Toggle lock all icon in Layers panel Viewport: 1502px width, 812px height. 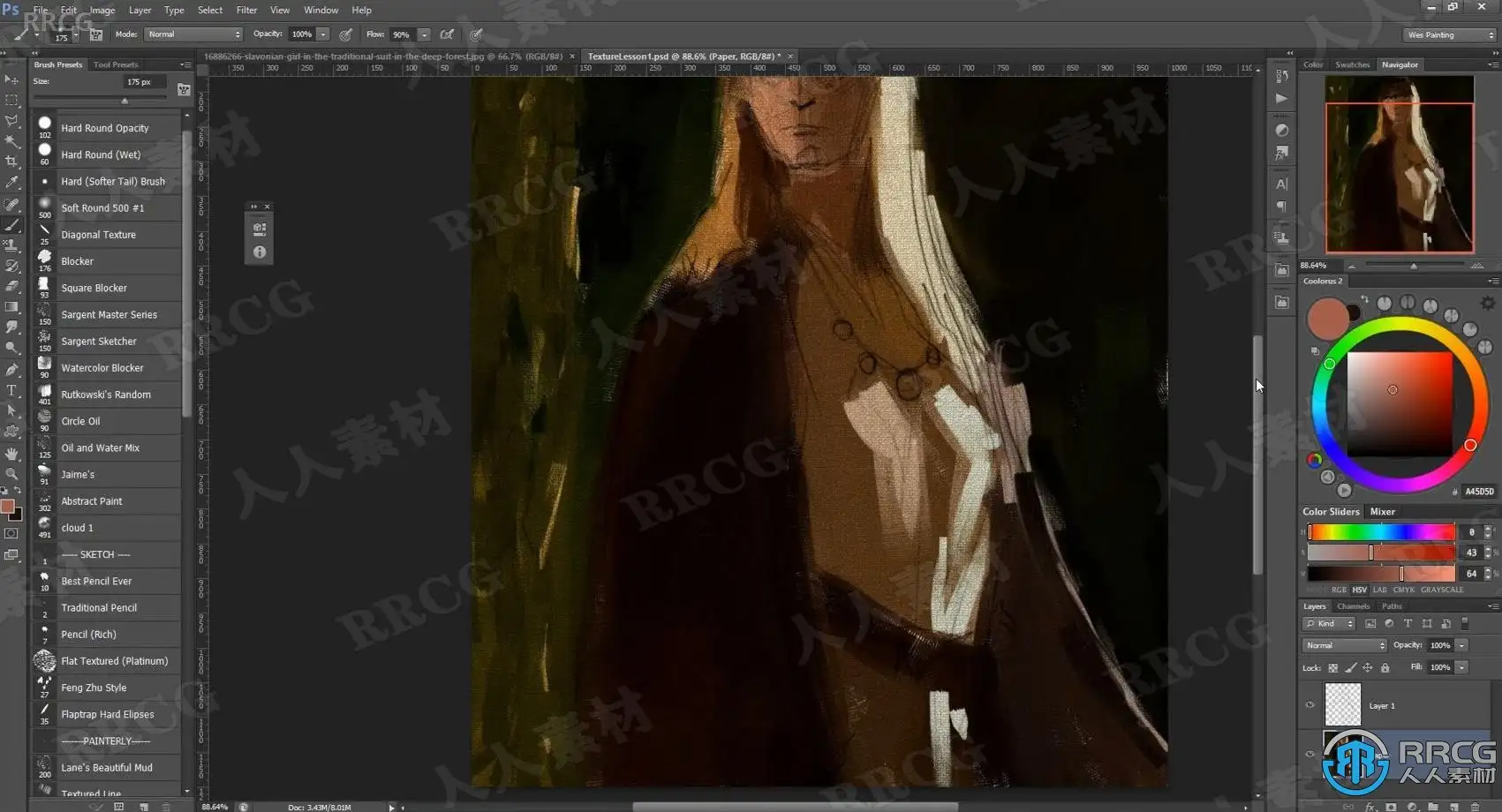point(1385,668)
